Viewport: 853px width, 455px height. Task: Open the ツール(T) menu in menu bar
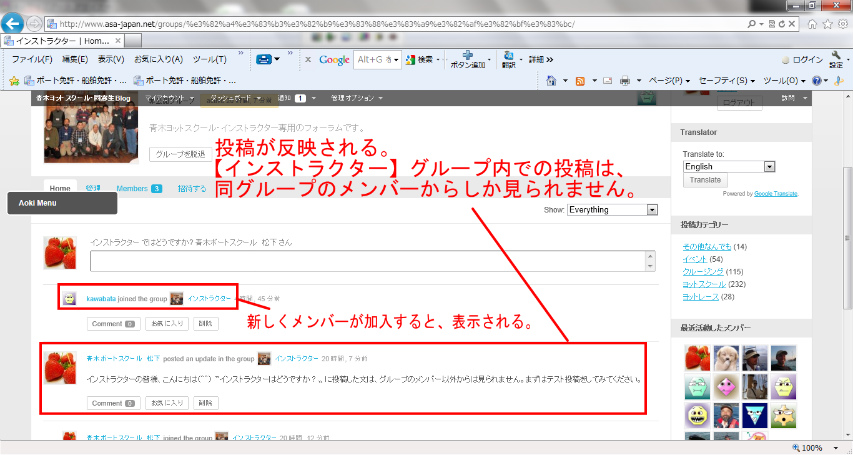point(209,59)
